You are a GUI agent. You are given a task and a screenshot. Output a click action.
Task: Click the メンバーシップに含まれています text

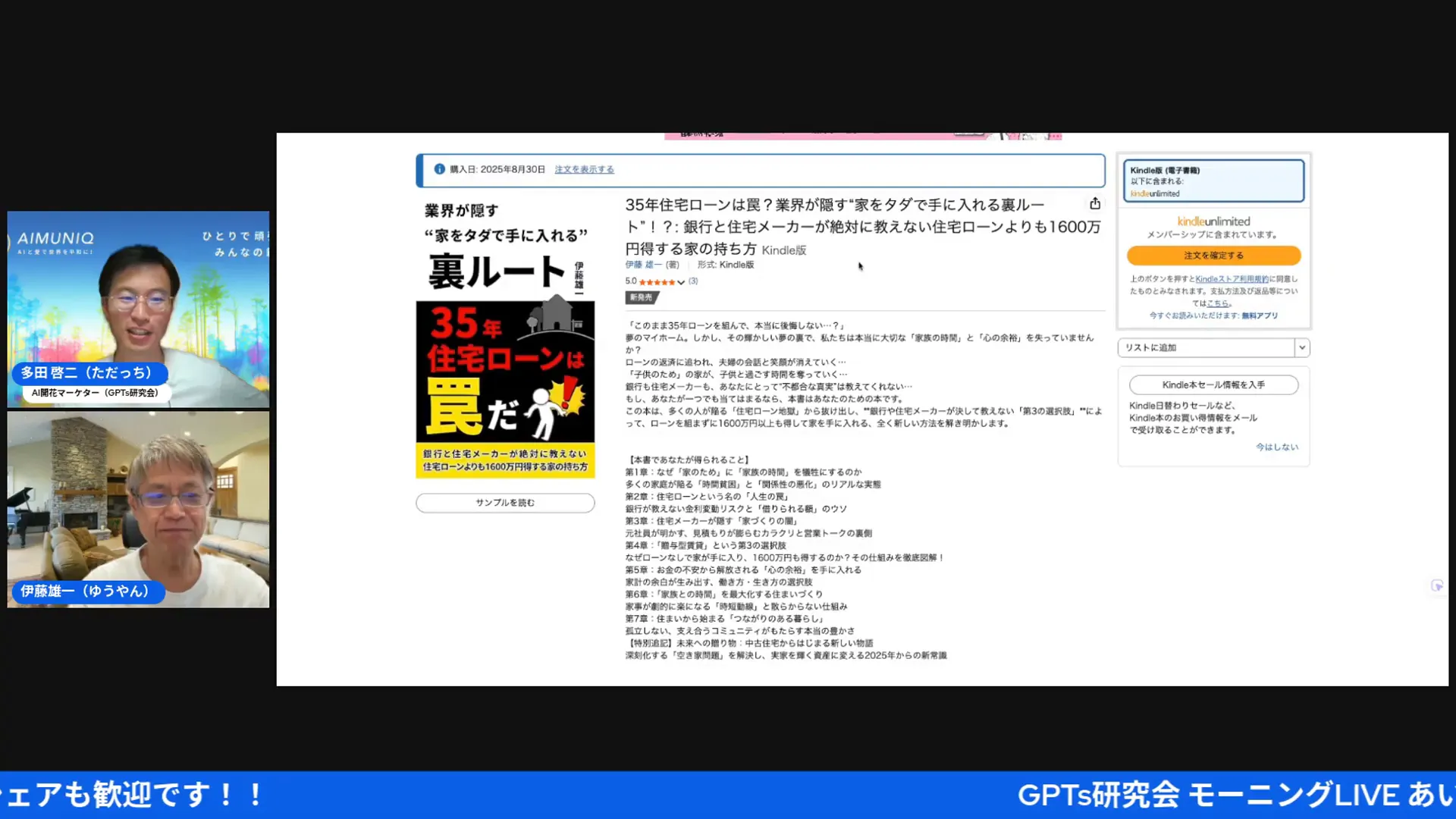coord(1213,235)
